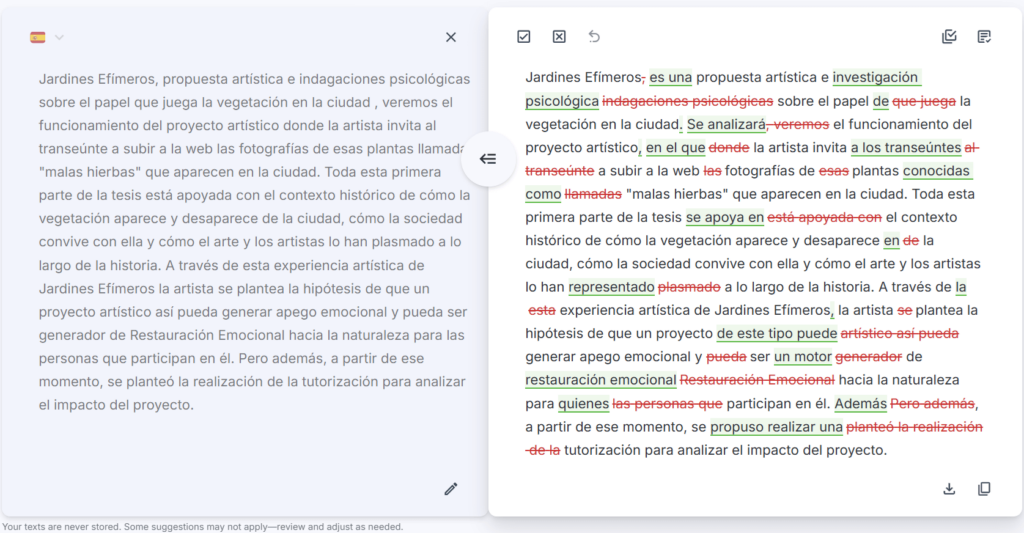The image size is (1024, 533).
Task: Click the suggestion "propuso realizar una"
Action: pos(776,427)
